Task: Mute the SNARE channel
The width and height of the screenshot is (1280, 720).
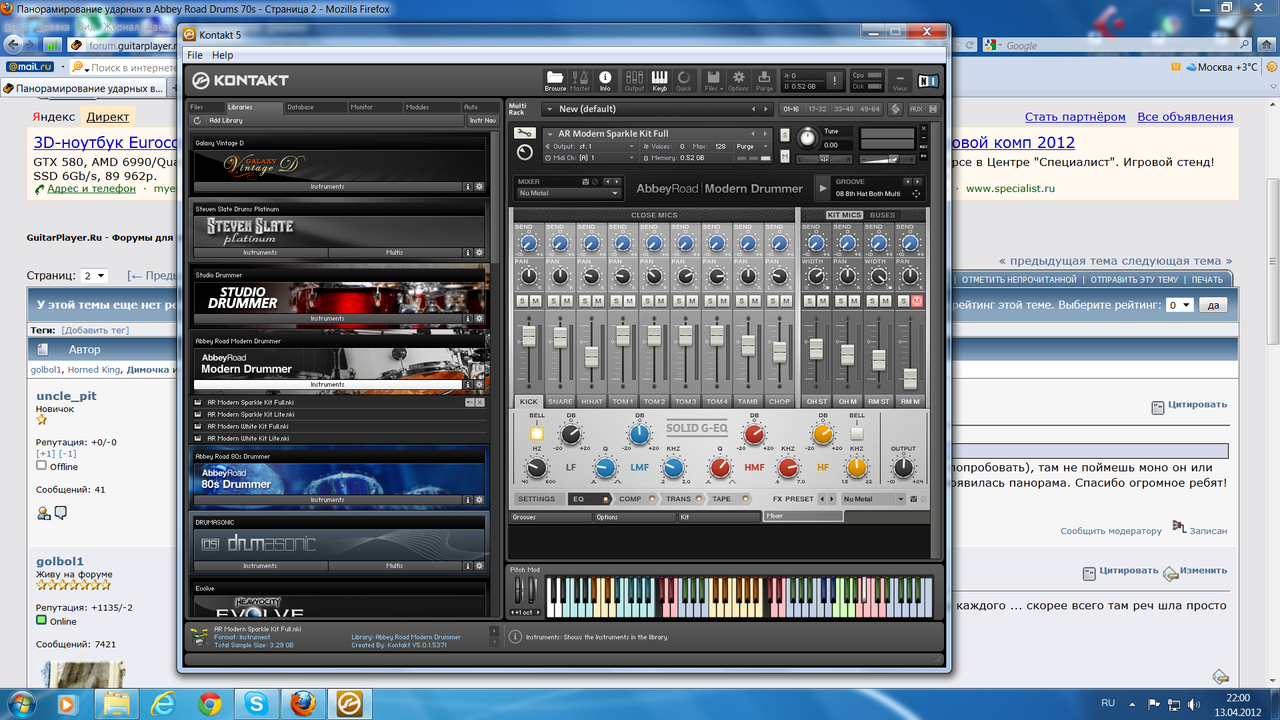Action: point(566,301)
